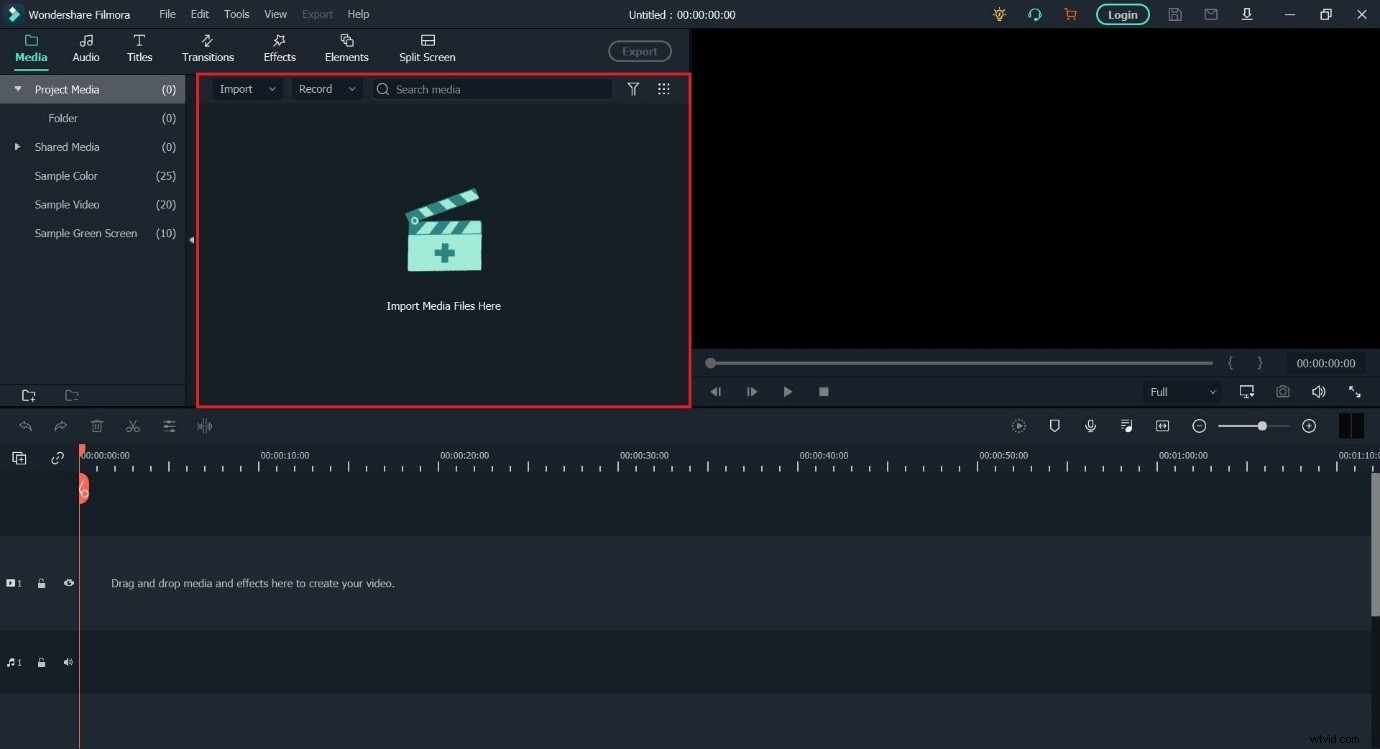Switch to the Audio tab

(85, 48)
